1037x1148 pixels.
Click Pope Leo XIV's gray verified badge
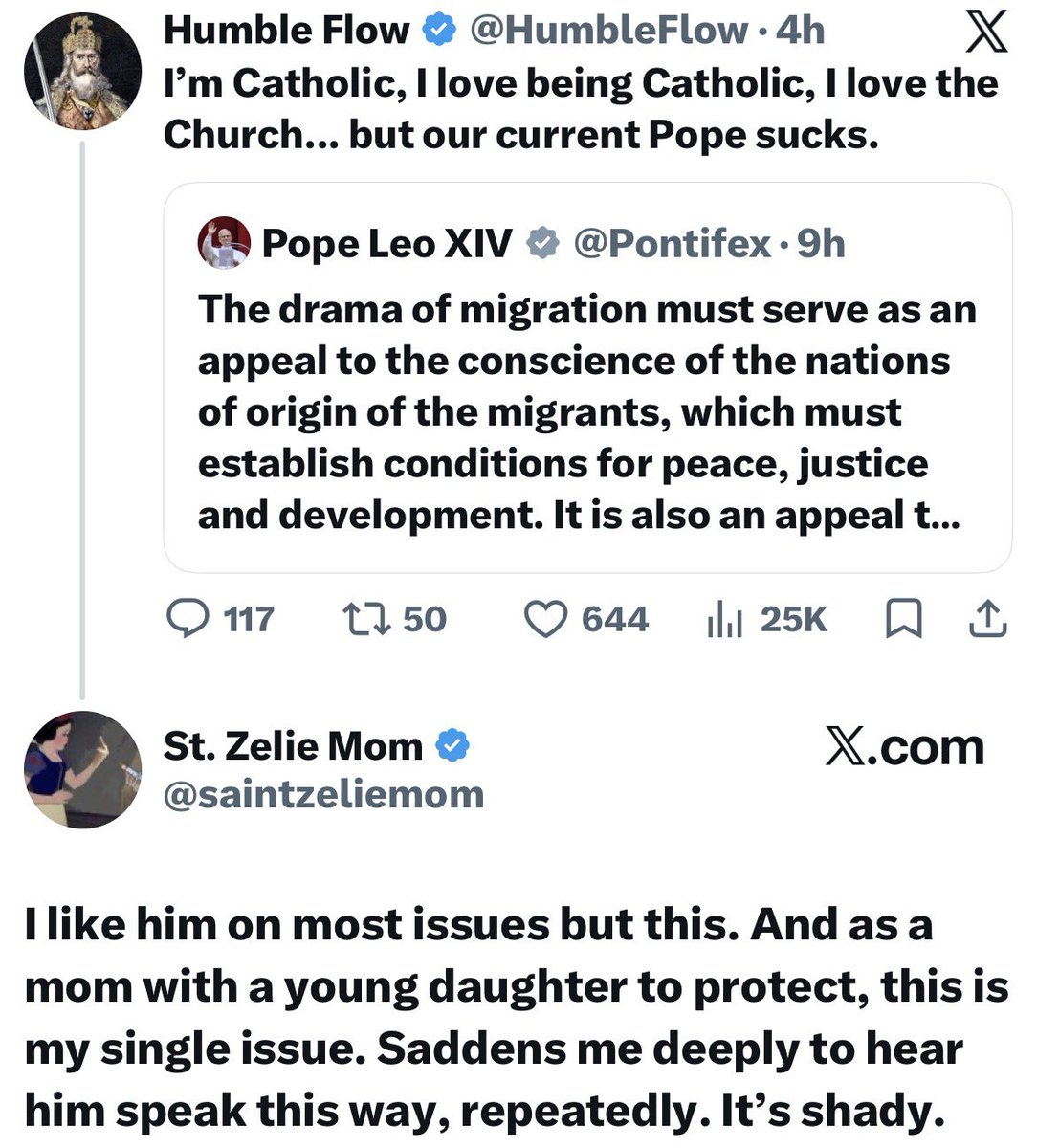click(x=542, y=243)
